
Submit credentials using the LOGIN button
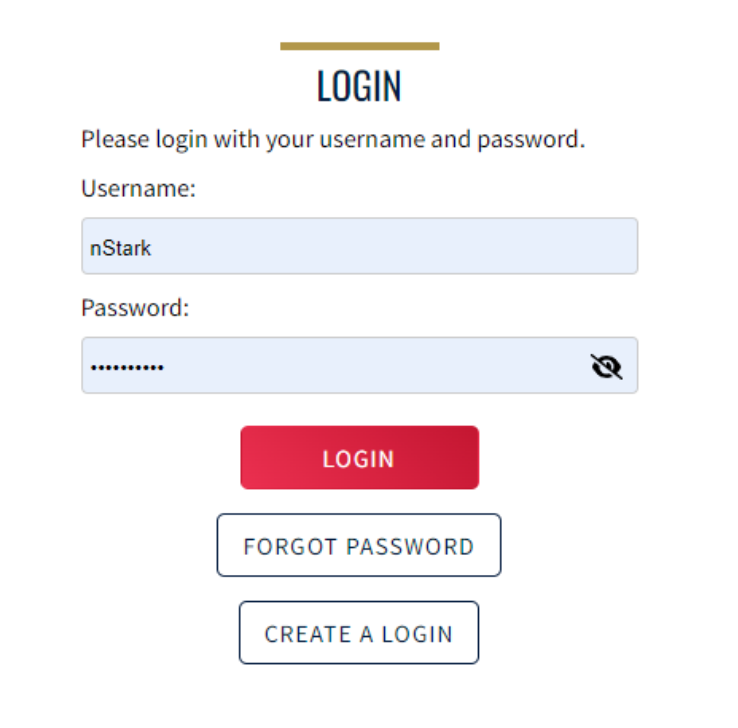click(359, 458)
